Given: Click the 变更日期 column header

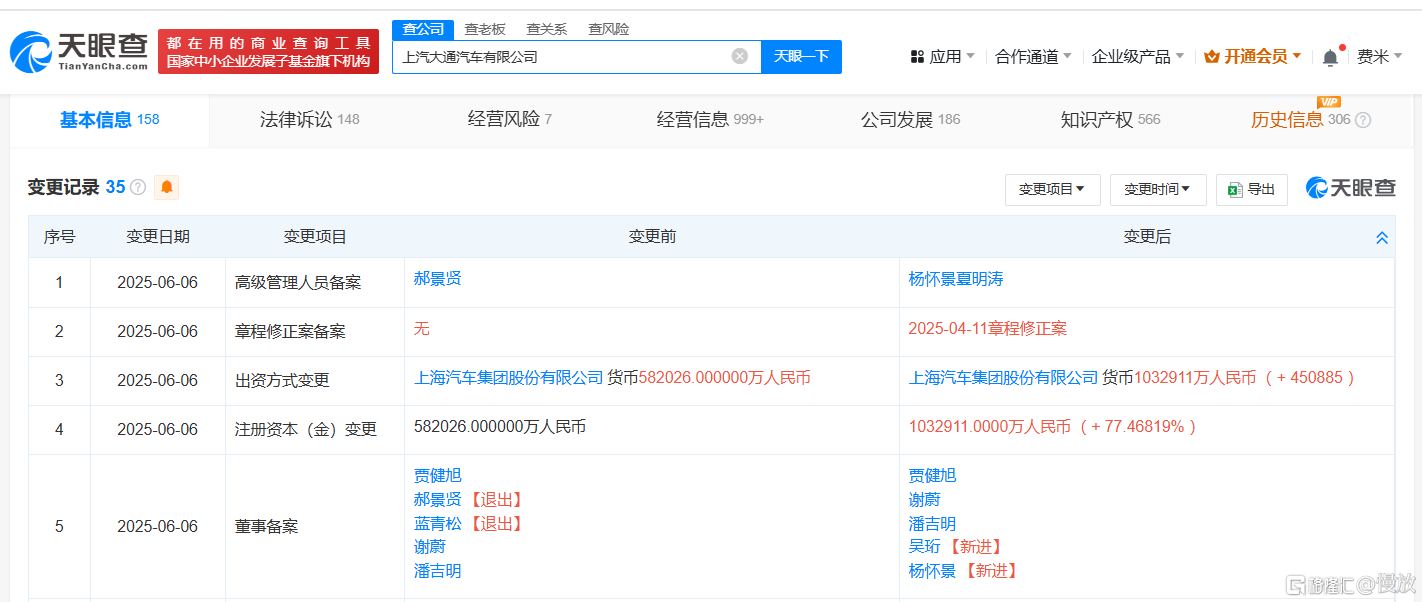Looking at the screenshot, I should point(157,237).
